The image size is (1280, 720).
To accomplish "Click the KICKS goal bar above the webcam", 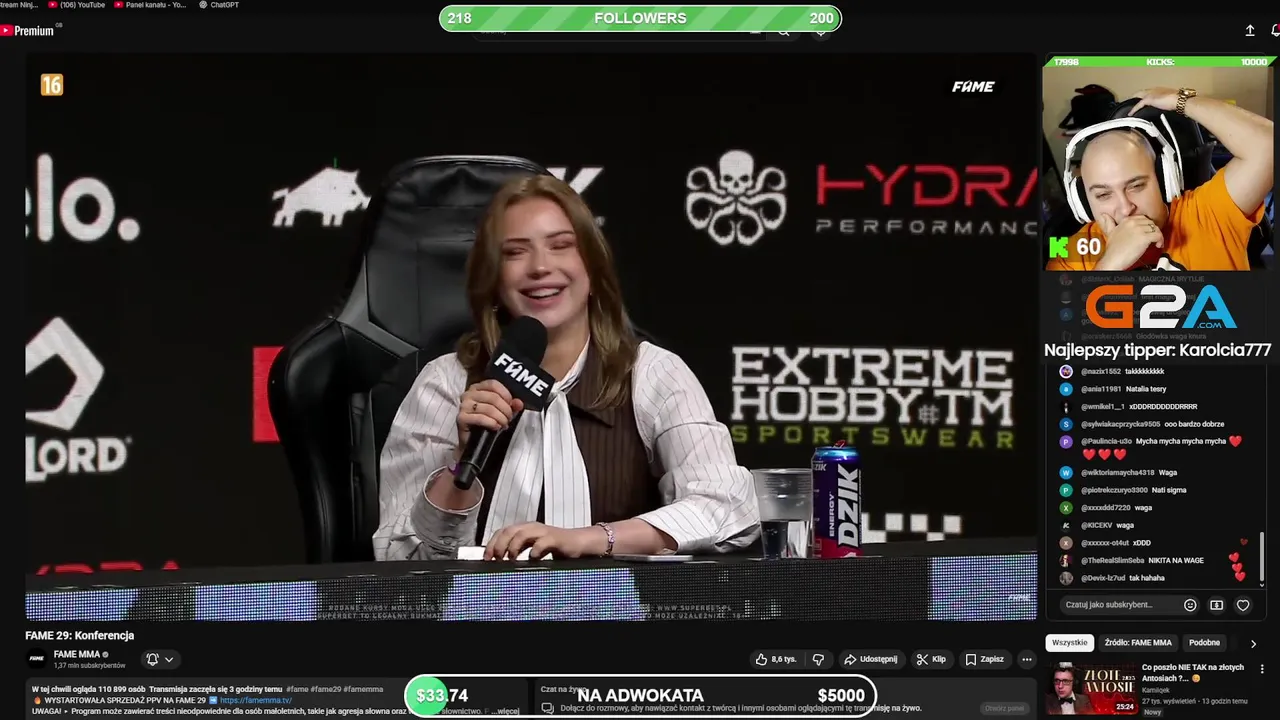I will coord(1160,62).
